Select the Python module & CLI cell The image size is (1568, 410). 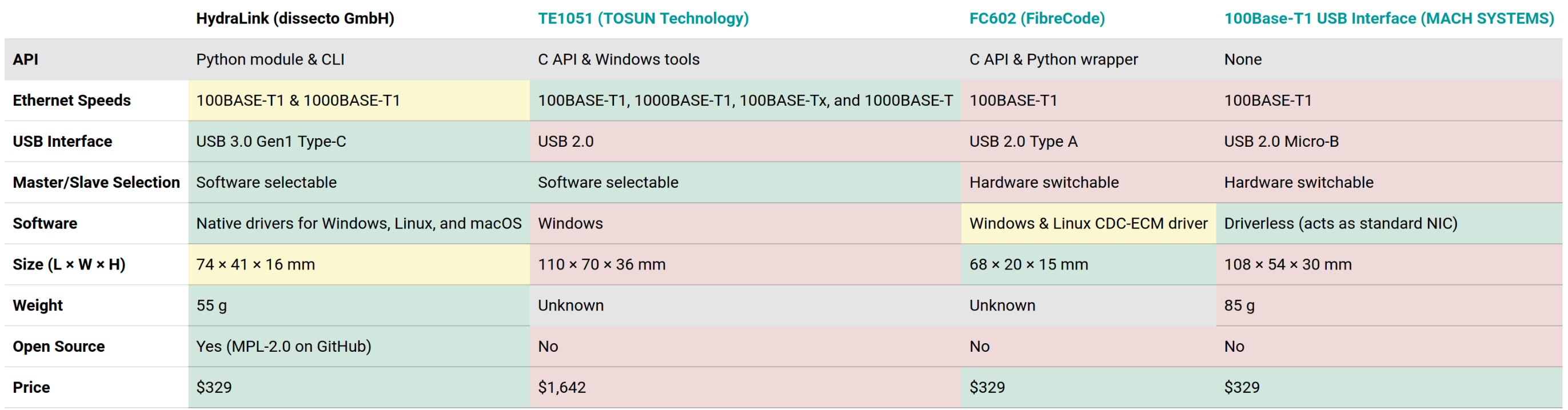[358, 59]
